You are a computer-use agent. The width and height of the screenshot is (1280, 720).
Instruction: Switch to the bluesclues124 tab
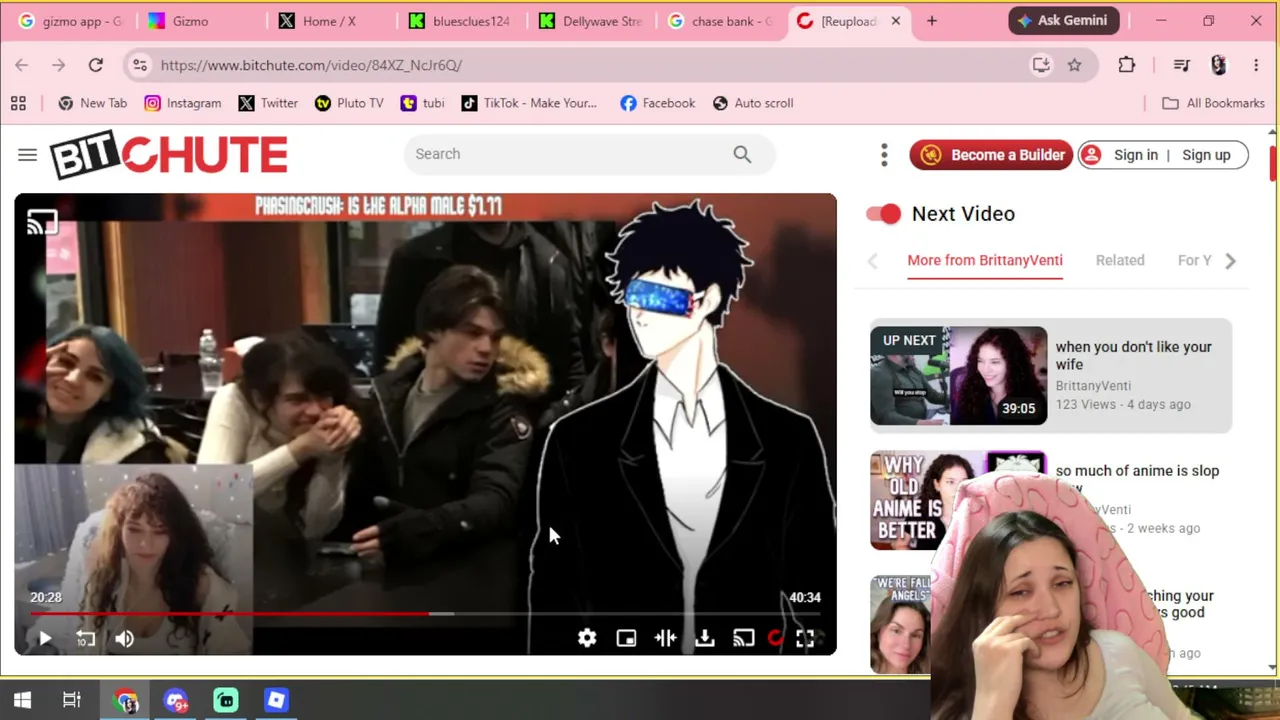pyautogui.click(x=460, y=21)
